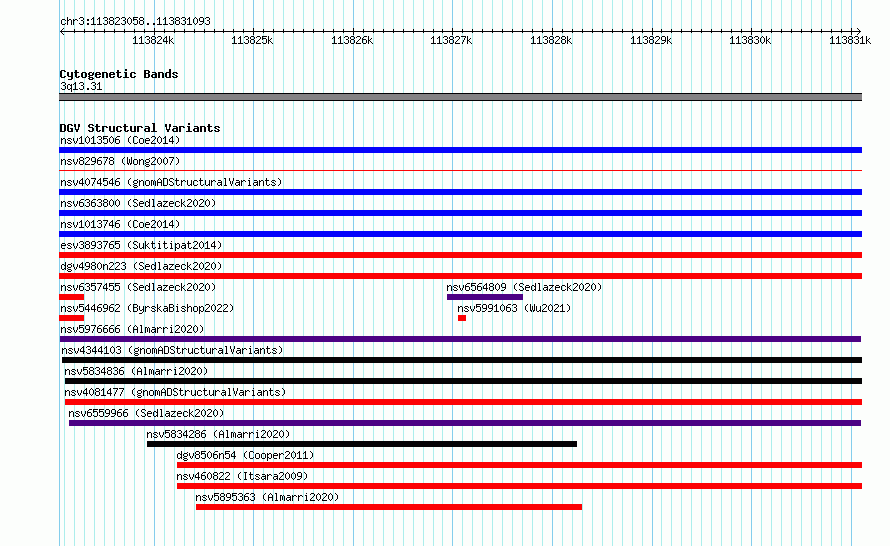
Task: Open nsv4081477 (gnomADStructuralVariants) label
Action: 175,392
